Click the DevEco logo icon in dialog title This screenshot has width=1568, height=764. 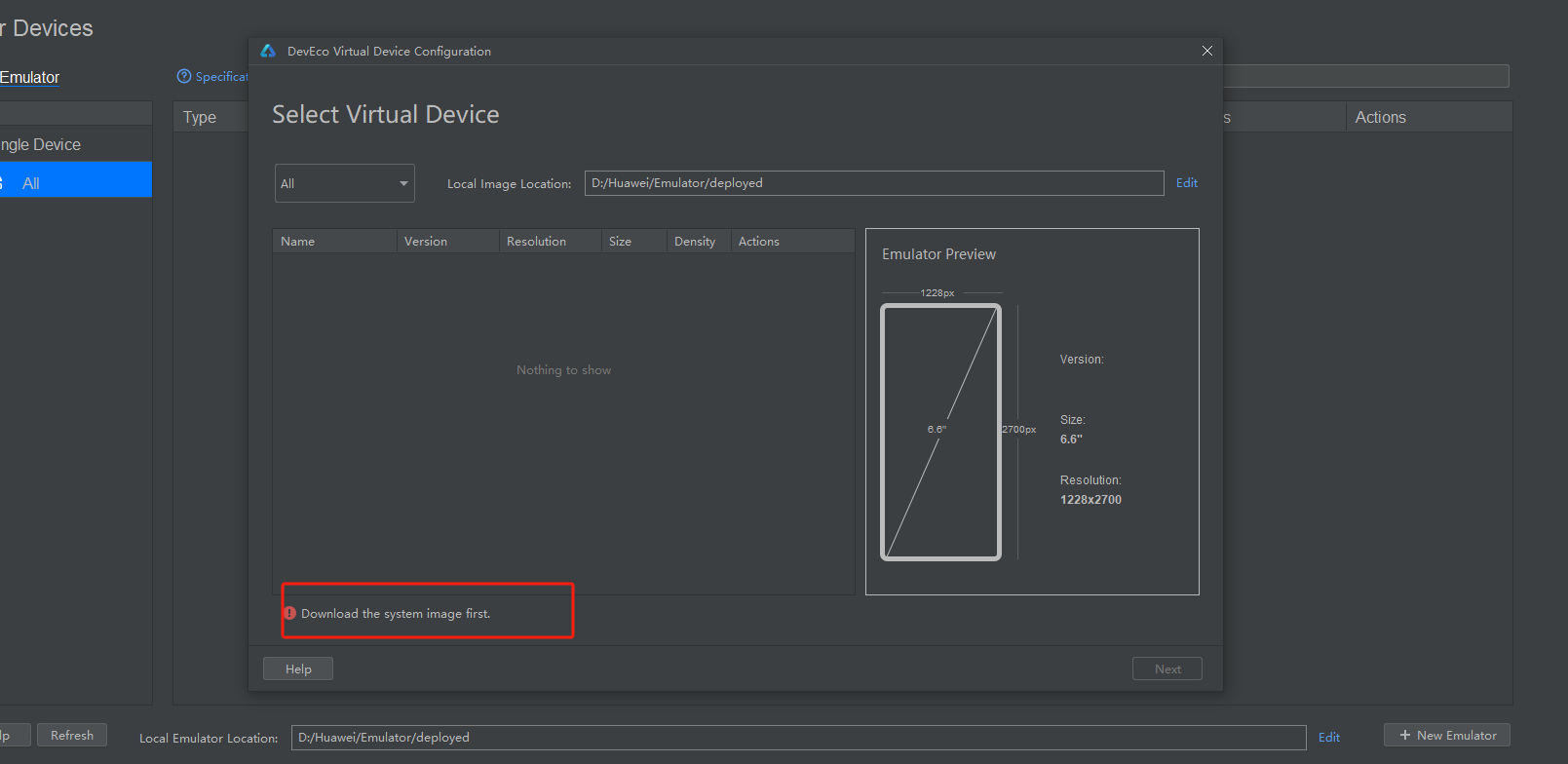tap(268, 51)
